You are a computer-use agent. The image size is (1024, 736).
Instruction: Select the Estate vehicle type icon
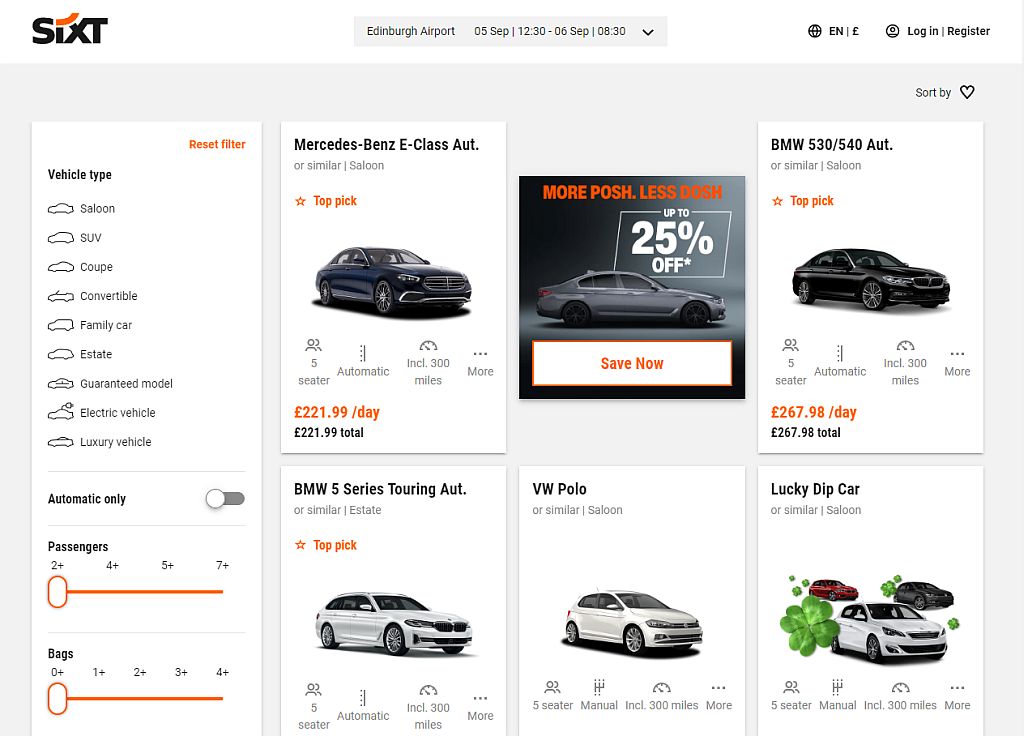tap(59, 354)
